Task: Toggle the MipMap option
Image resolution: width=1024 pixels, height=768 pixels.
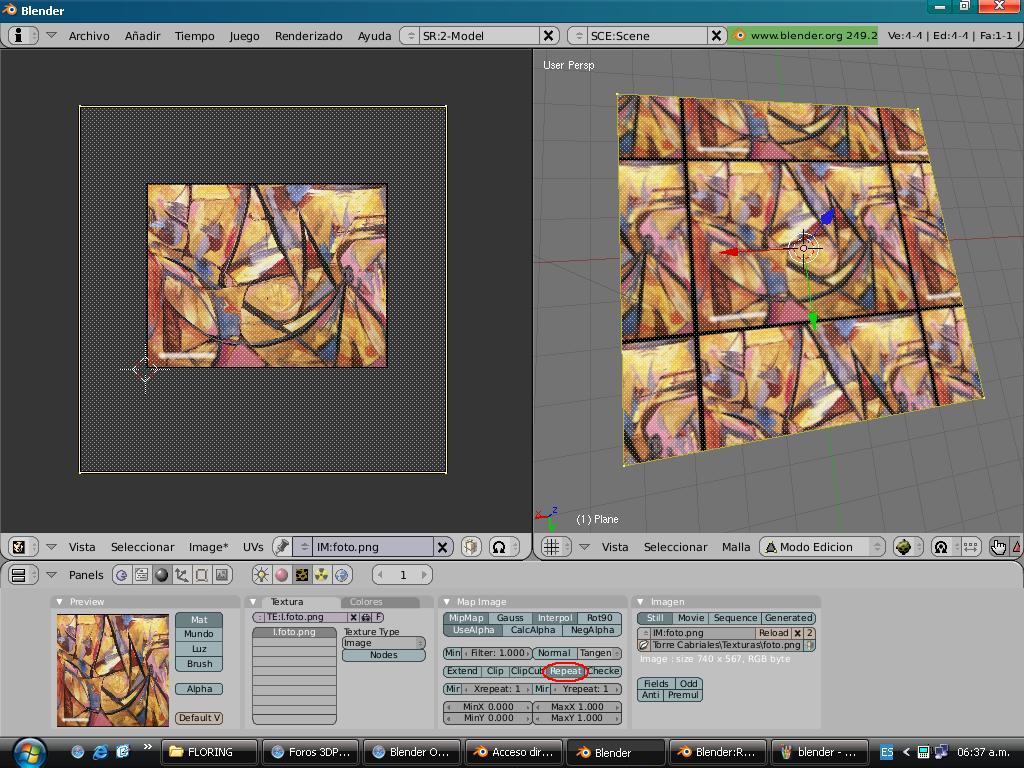Action: coord(466,618)
